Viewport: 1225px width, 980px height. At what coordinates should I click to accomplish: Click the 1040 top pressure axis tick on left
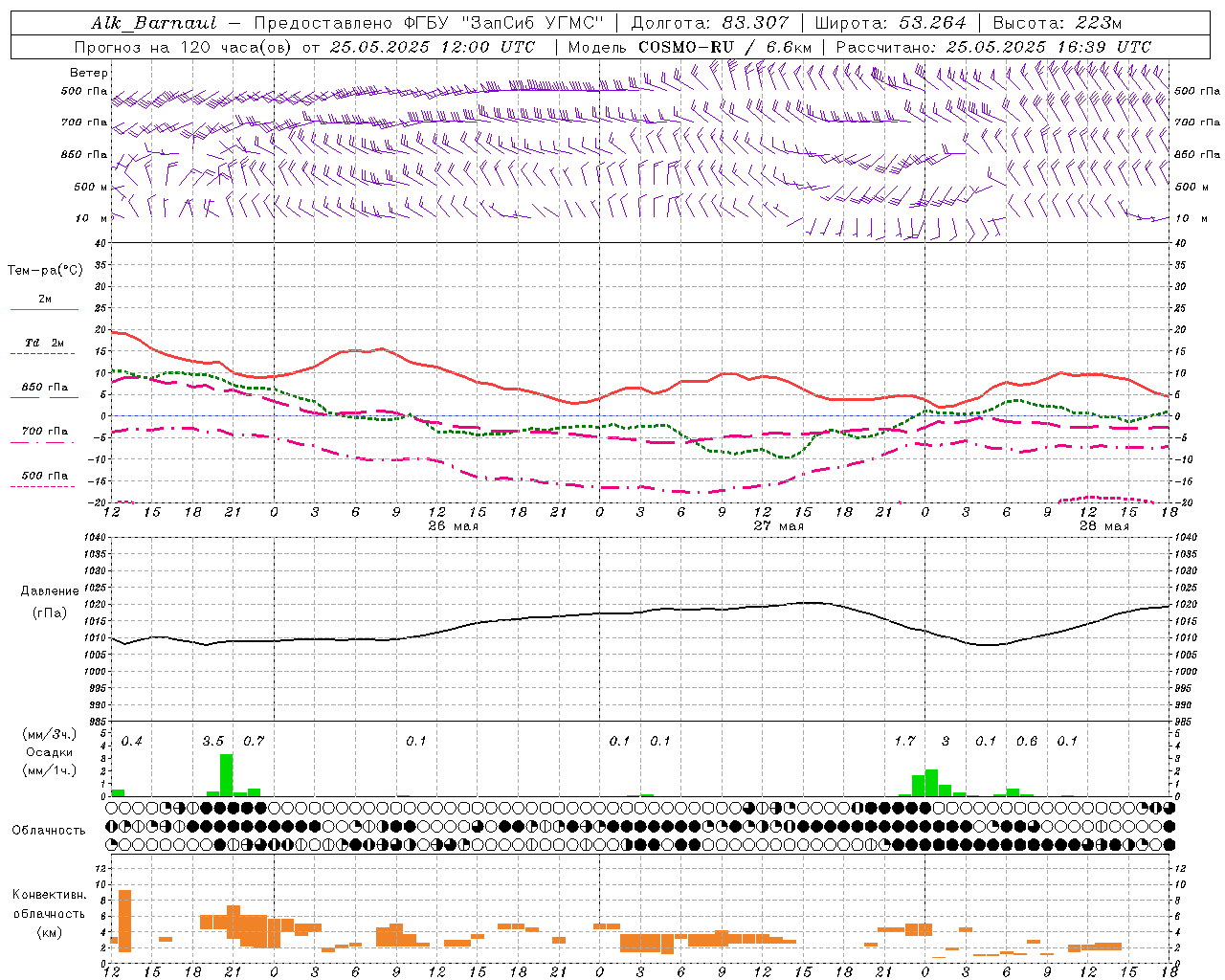tap(96, 538)
